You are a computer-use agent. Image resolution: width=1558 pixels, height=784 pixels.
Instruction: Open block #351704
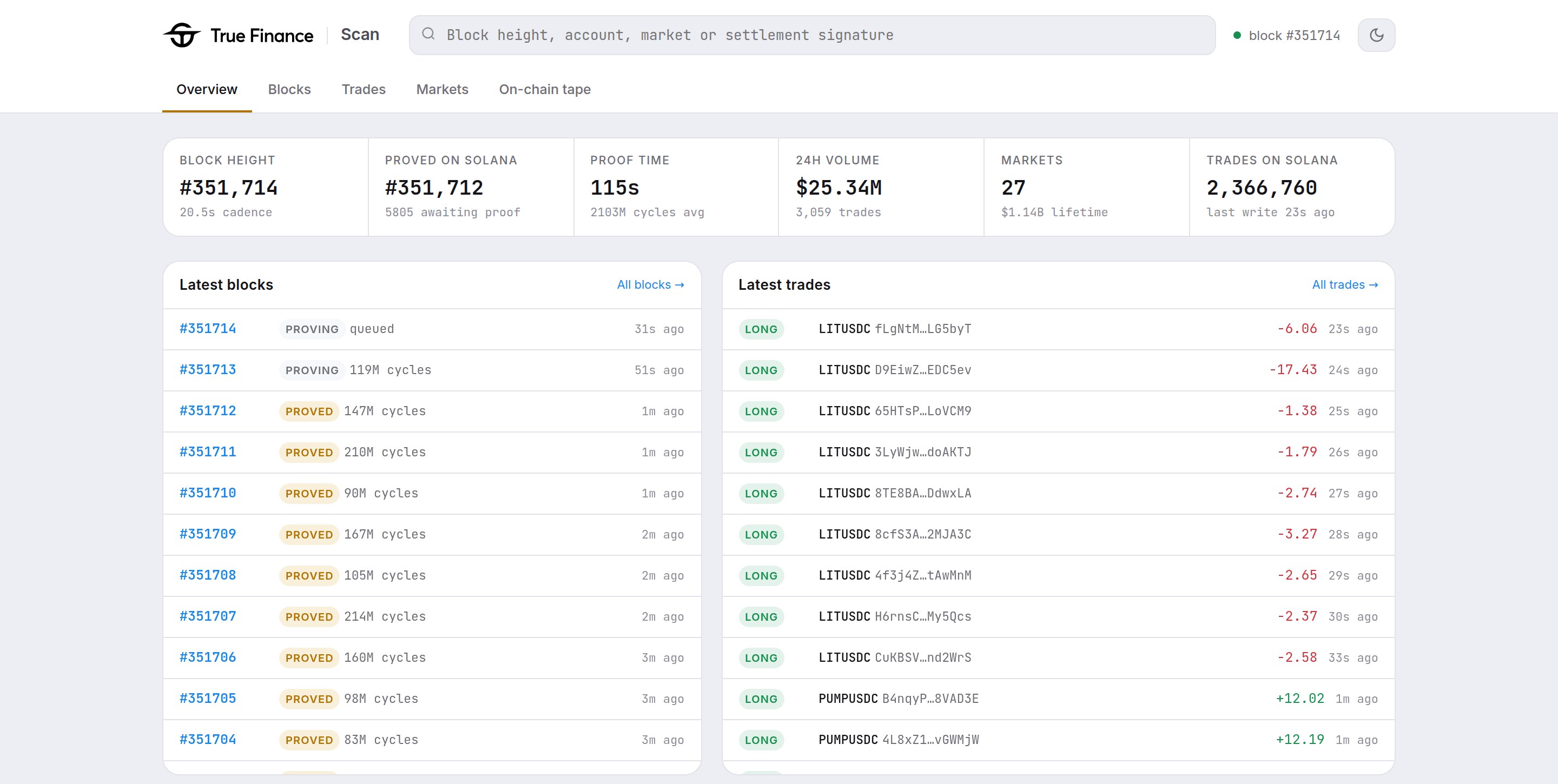pos(207,740)
